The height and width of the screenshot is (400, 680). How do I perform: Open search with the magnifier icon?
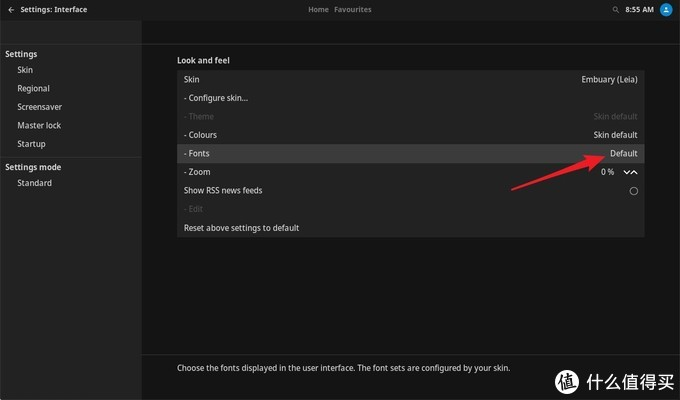click(615, 9)
